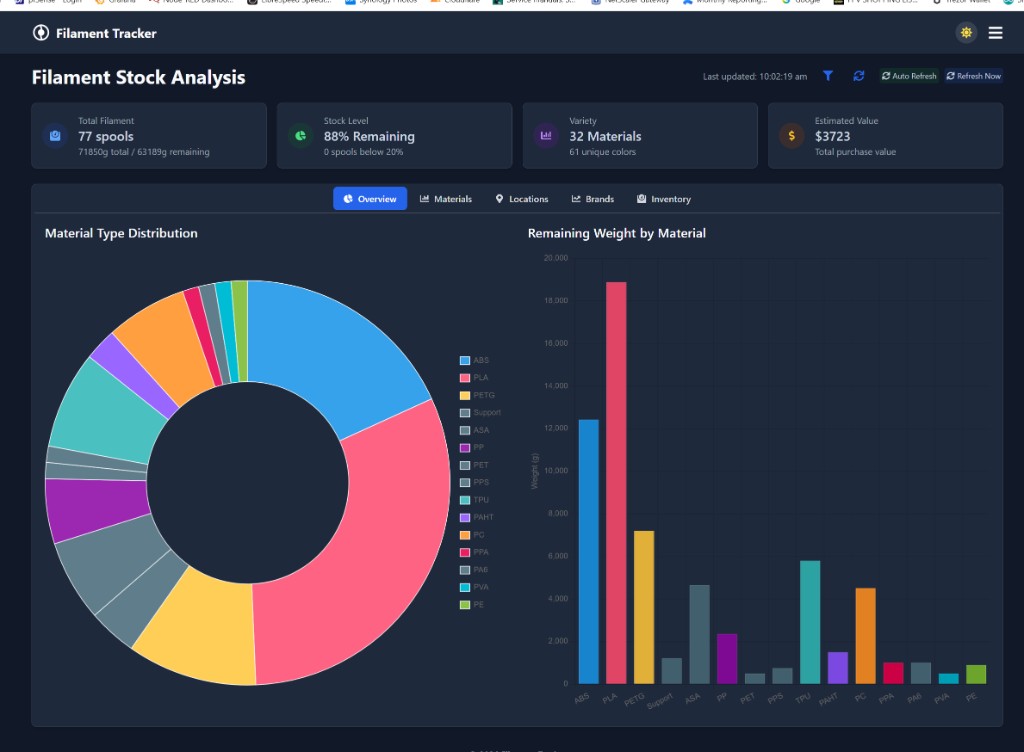The width and height of the screenshot is (1024, 752).
Task: Click the chart icon on Variety card
Action: click(546, 135)
